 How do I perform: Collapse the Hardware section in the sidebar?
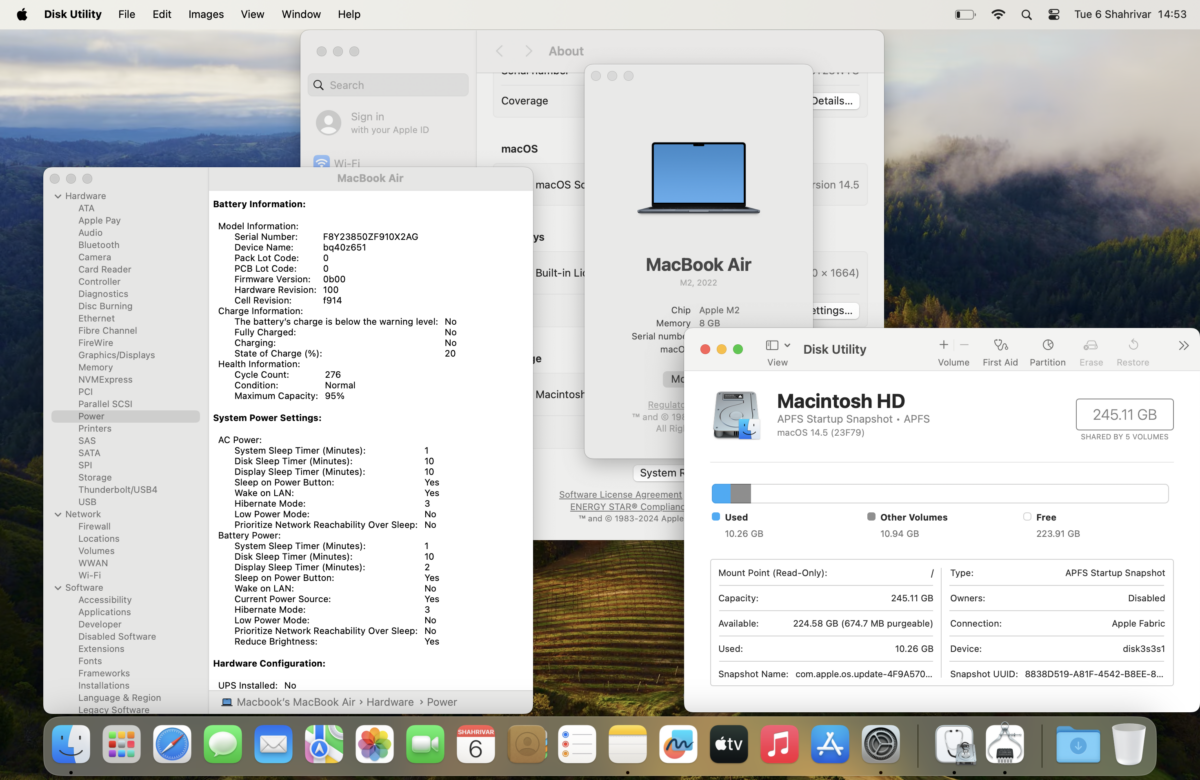tap(58, 196)
